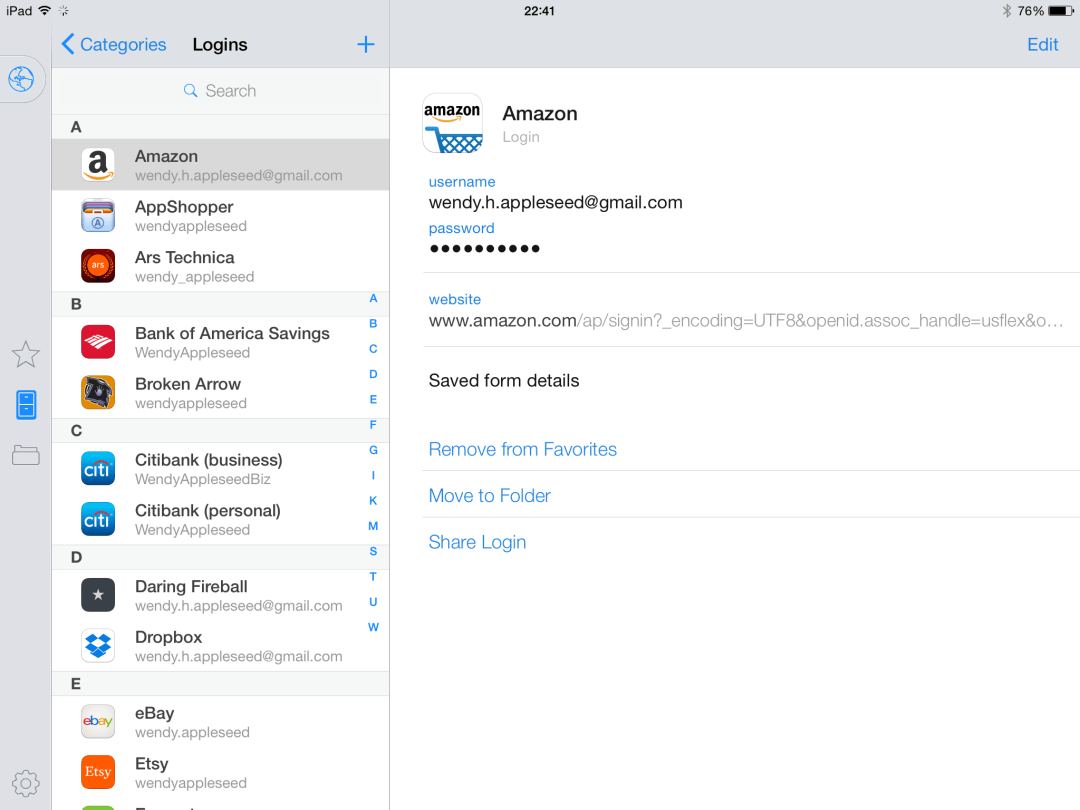Screen dimensions: 1080x810
Task: Choose Move to Folder
Action: click(490, 496)
